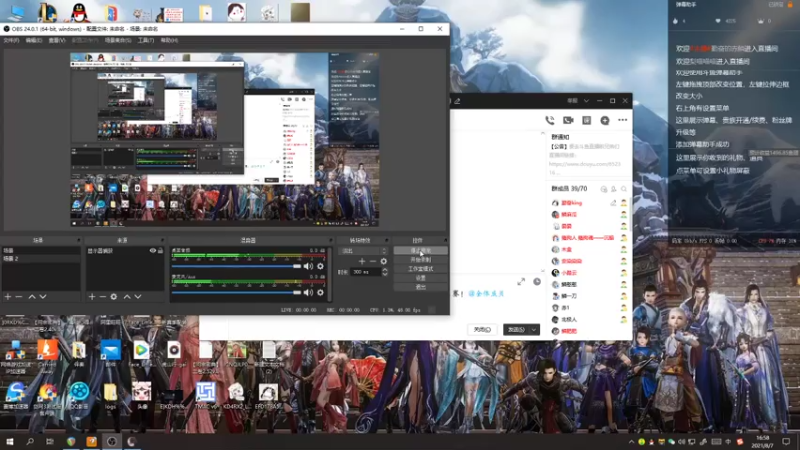Move the selected scene up in the list

[x=32, y=296]
